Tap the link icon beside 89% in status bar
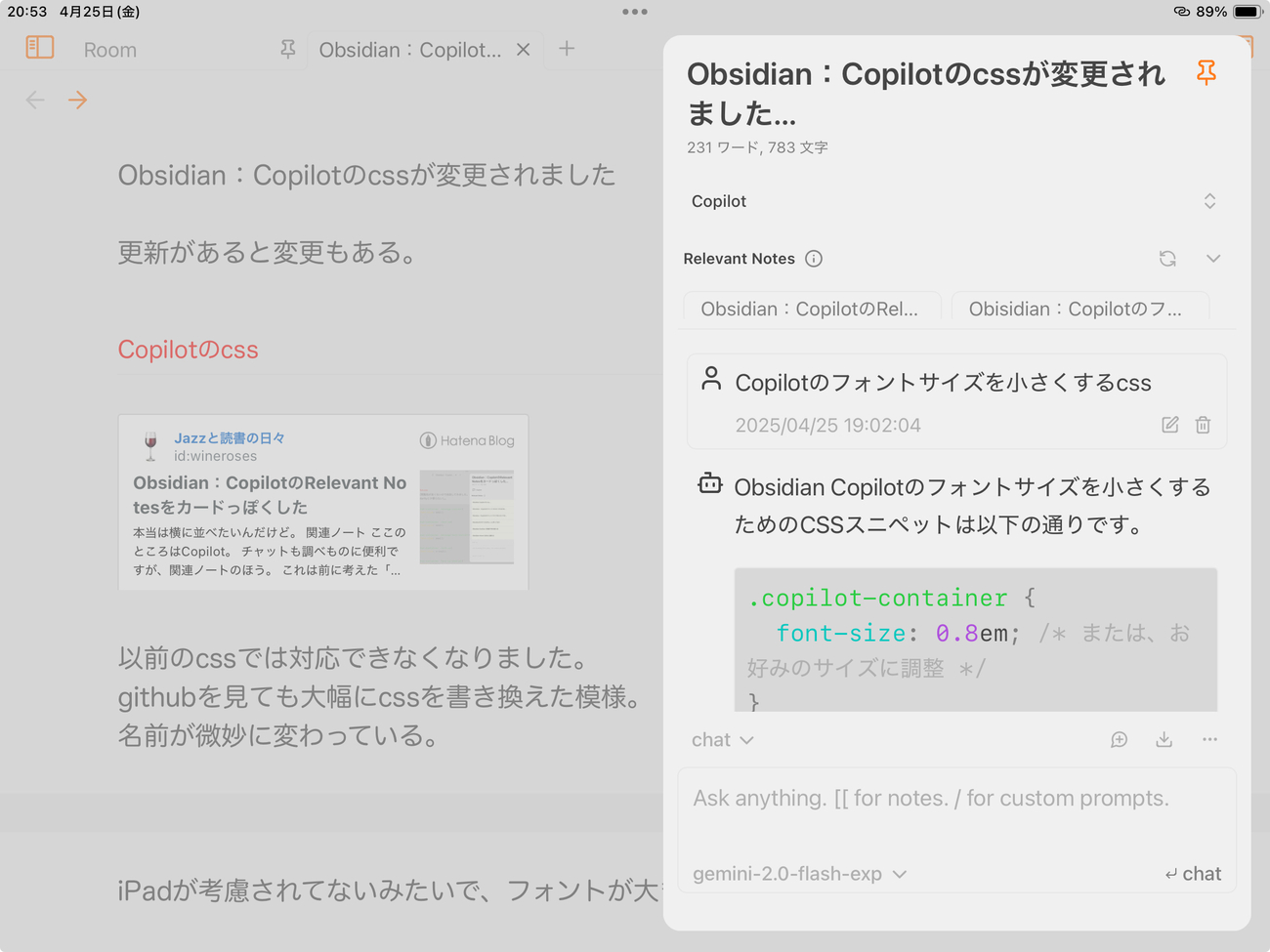 tap(1181, 12)
